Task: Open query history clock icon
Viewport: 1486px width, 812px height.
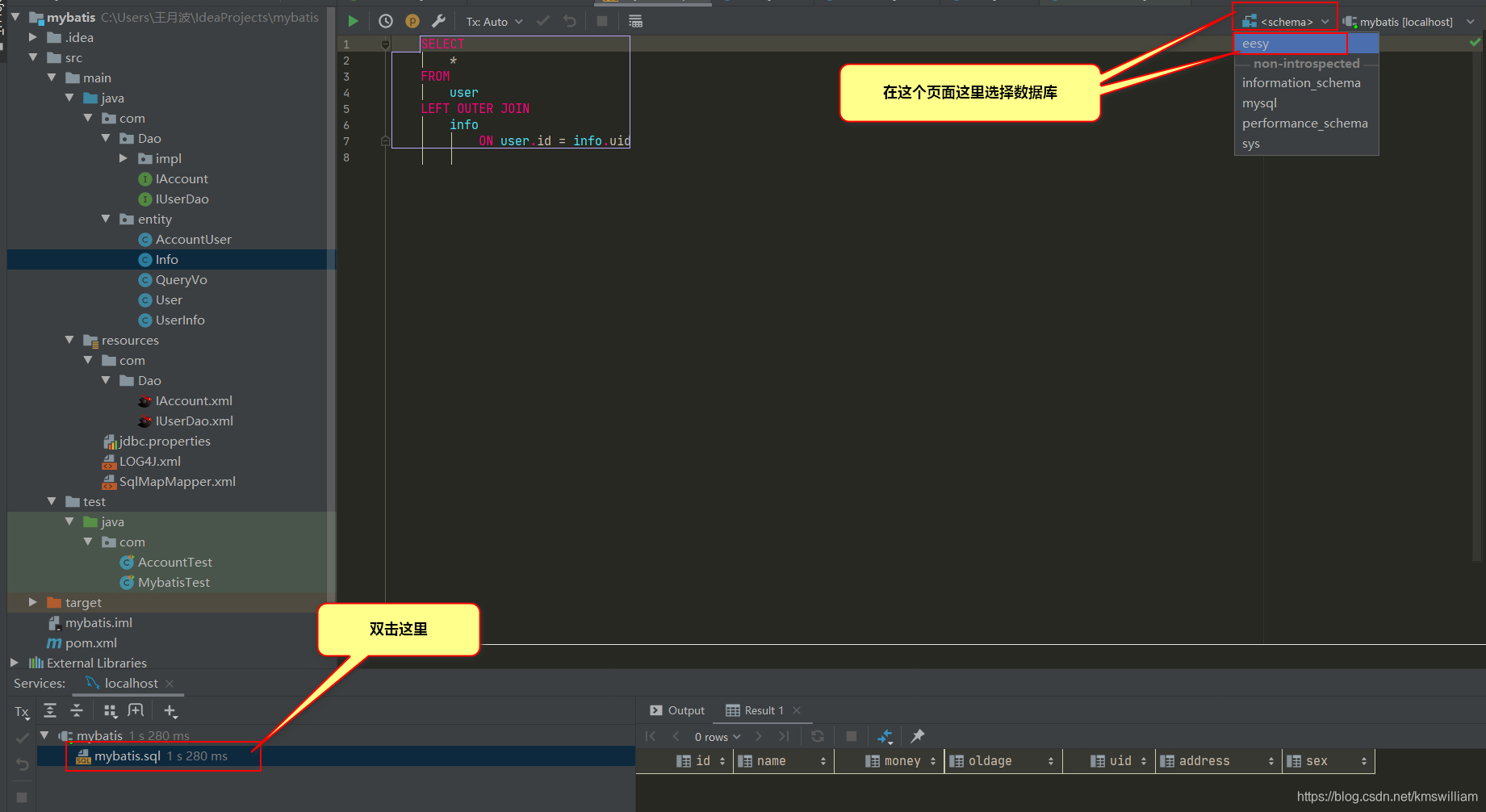Action: tap(386, 22)
